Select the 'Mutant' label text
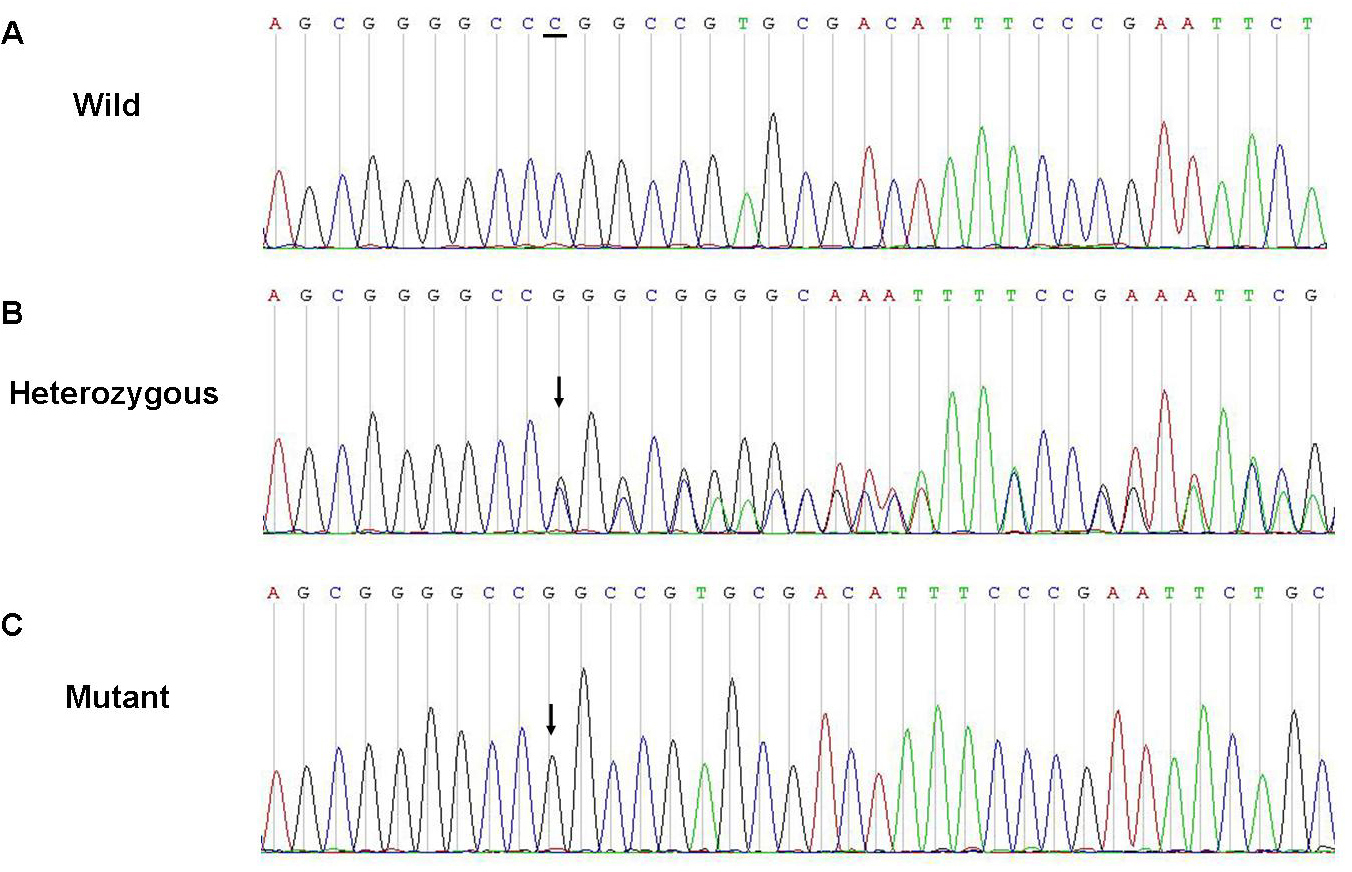 click(x=117, y=696)
